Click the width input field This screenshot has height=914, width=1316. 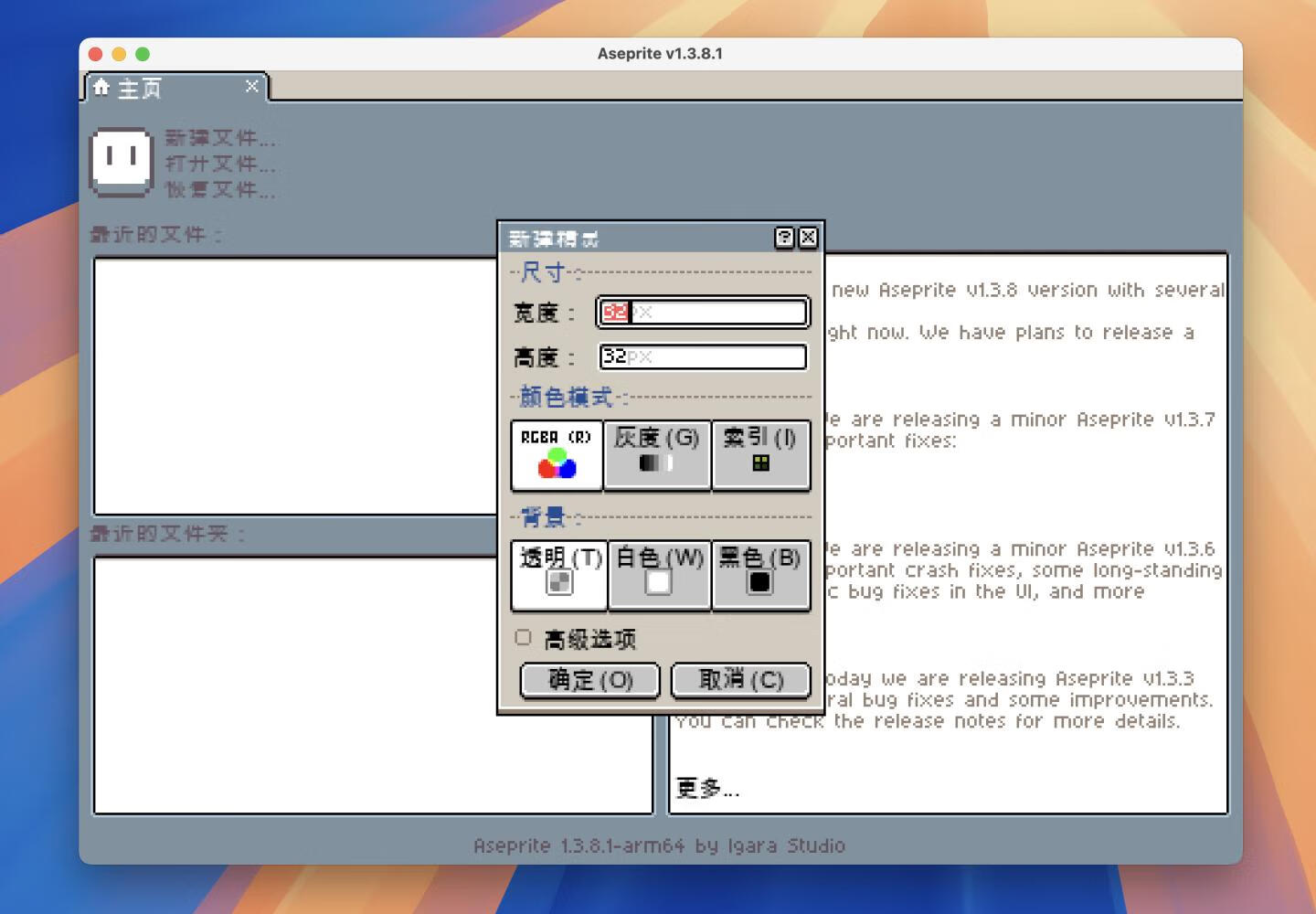pyautogui.click(x=703, y=313)
